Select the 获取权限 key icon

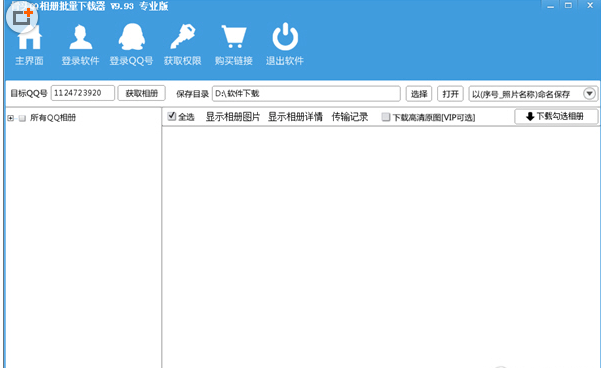182,36
